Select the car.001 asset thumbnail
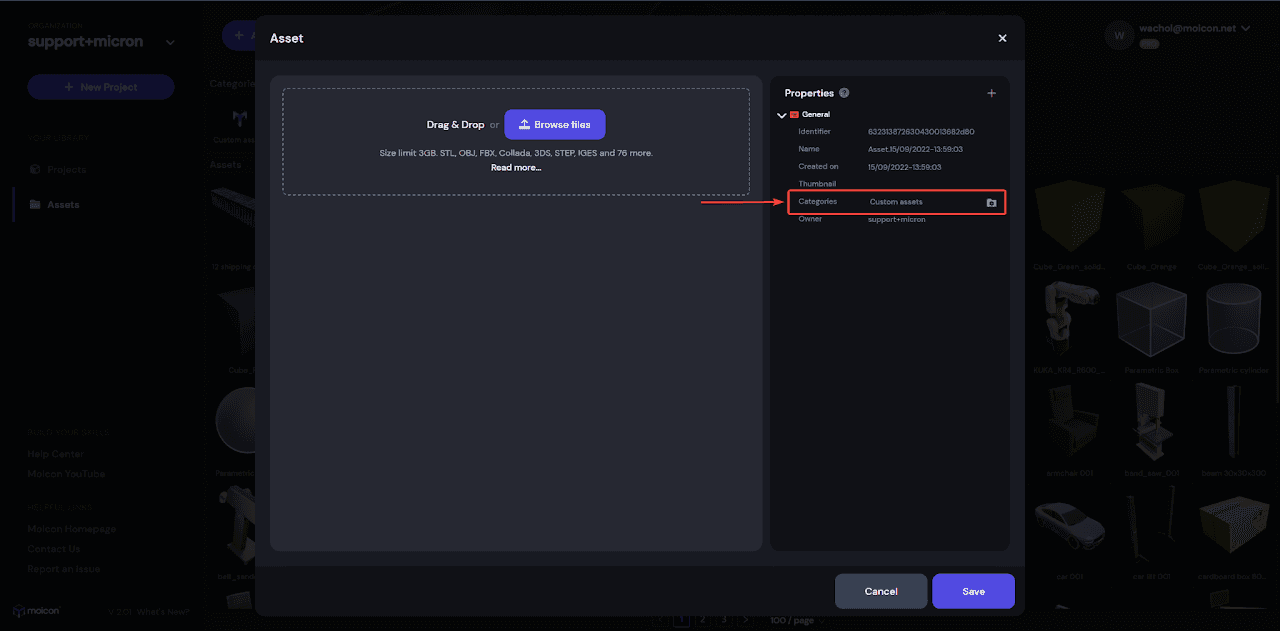This screenshot has width=1280, height=631. 1067,525
